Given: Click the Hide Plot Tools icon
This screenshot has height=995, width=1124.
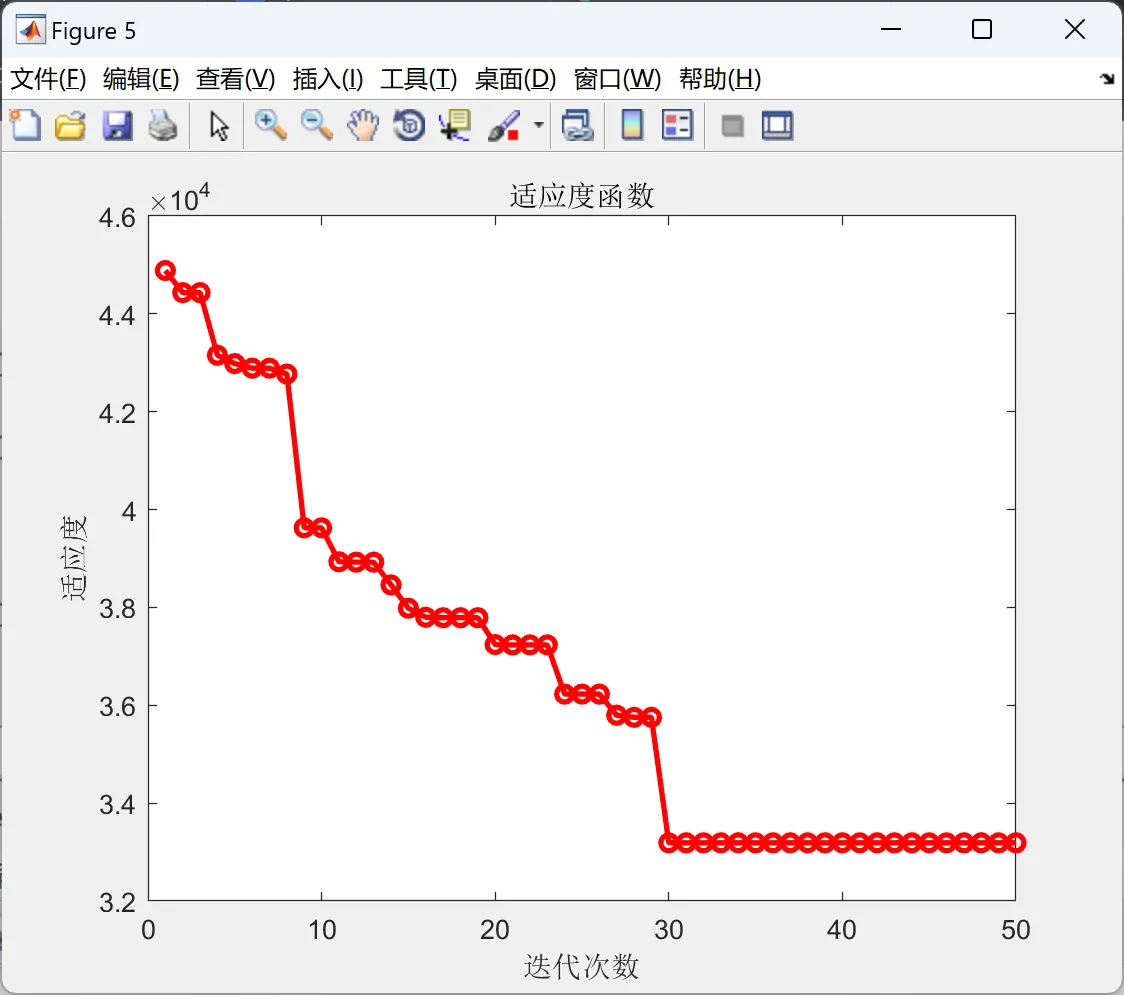Looking at the screenshot, I should point(732,126).
